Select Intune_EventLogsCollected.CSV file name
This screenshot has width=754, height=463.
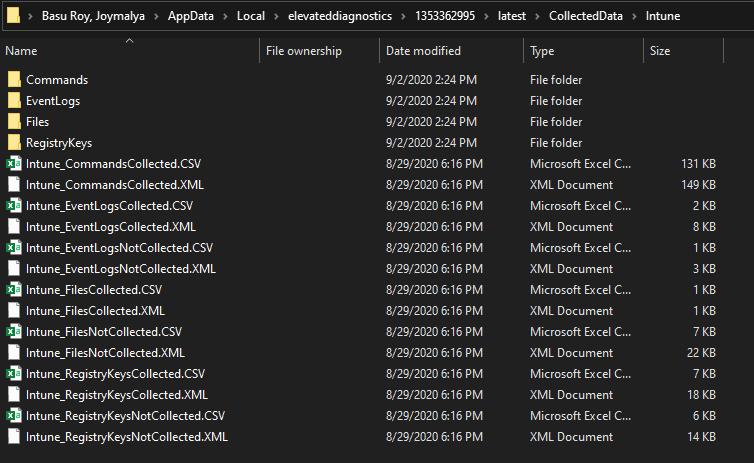(109, 206)
